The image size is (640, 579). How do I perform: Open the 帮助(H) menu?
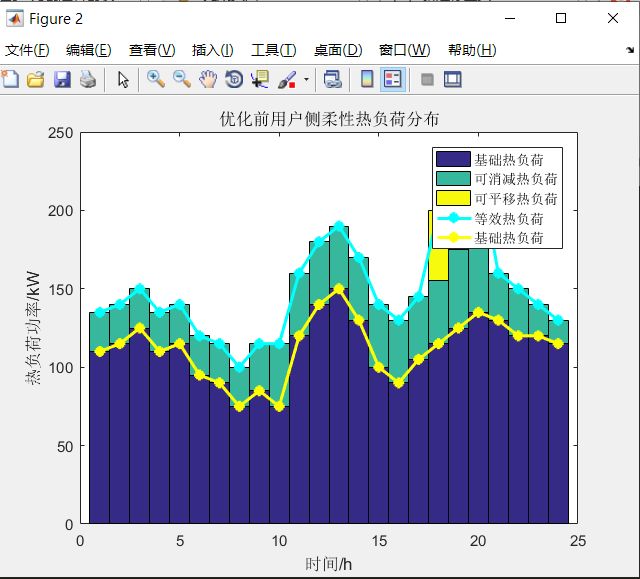click(472, 50)
